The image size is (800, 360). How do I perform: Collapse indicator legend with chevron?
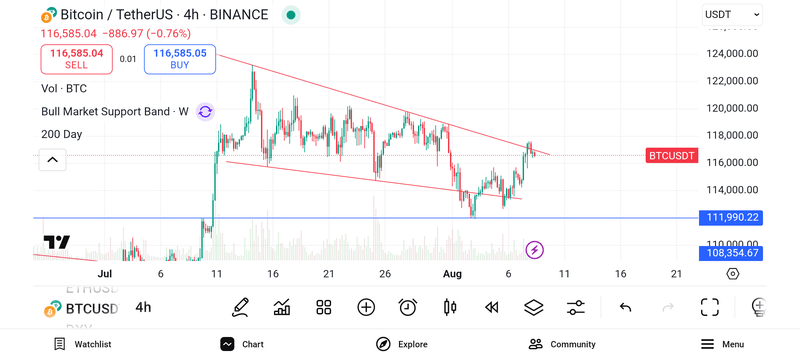[53, 160]
